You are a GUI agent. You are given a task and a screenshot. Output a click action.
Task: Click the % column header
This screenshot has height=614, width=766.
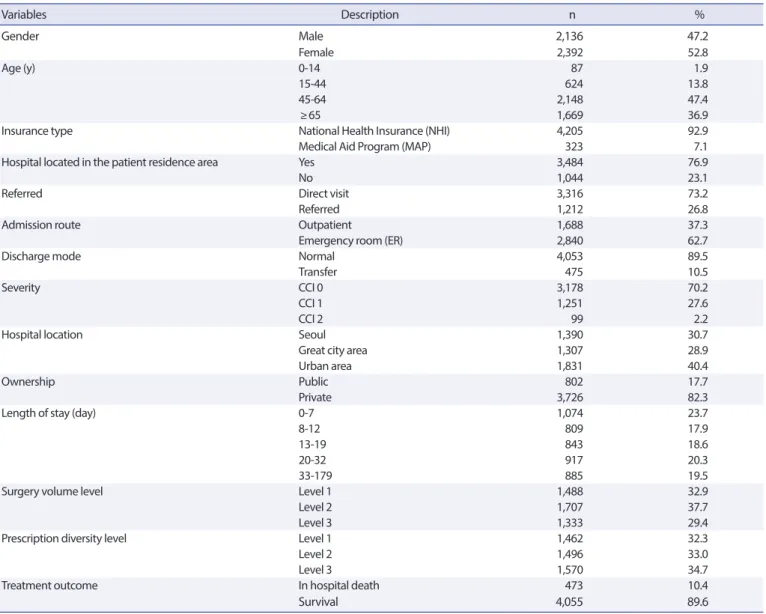[x=700, y=15]
